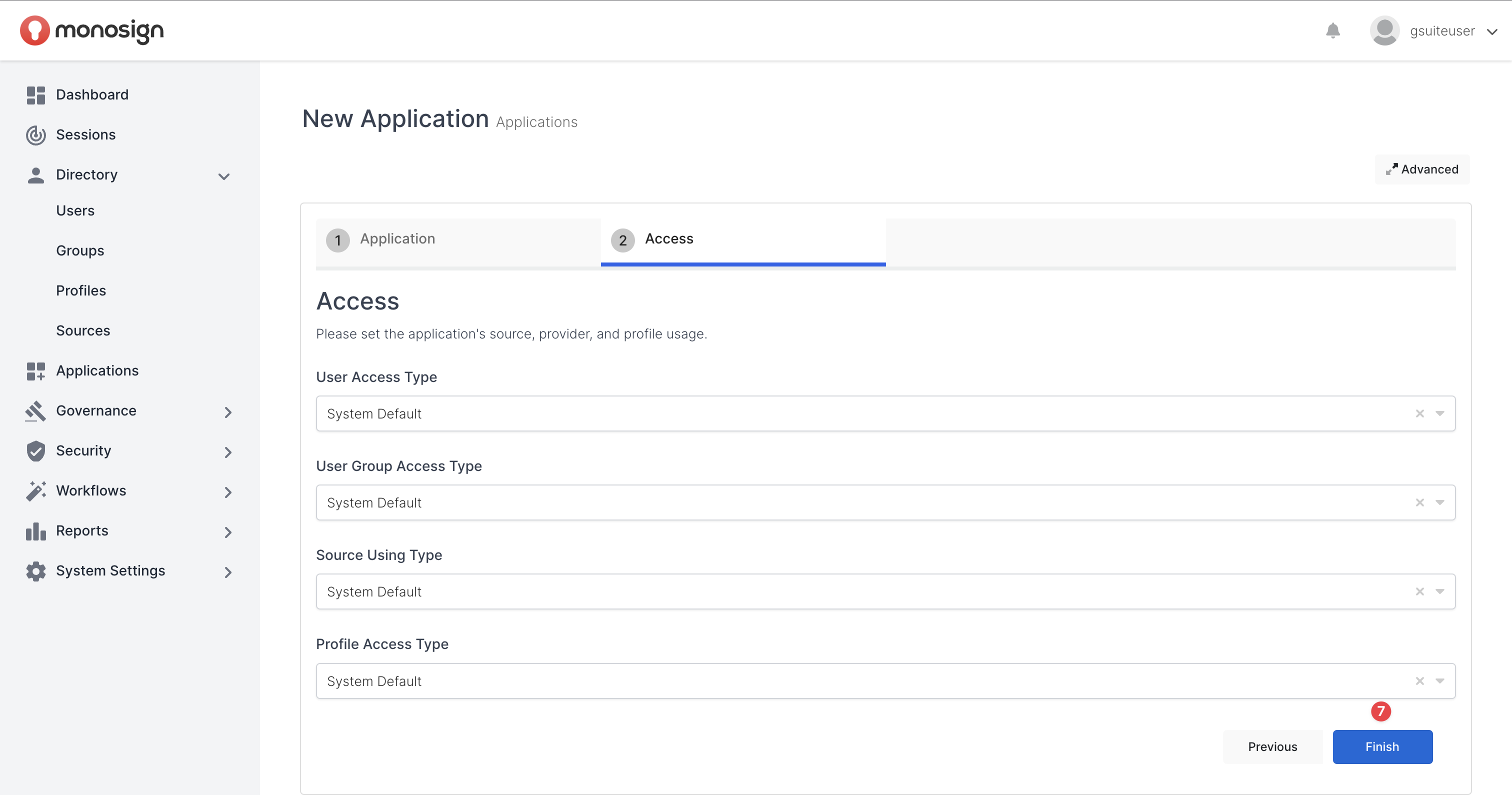
Task: Expand the Reports submenu arrow
Action: [227, 532]
